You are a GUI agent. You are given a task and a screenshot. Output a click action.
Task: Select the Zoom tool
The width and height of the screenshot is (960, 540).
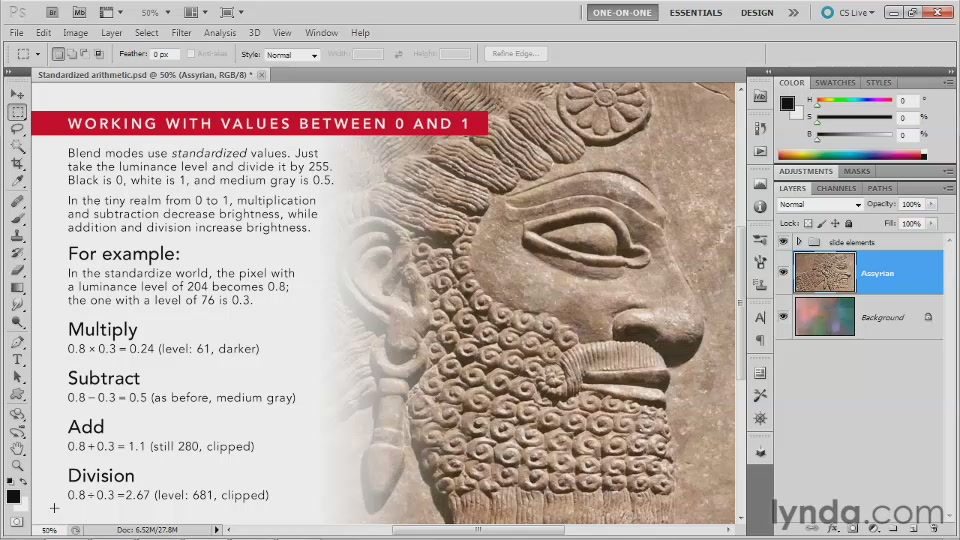[x=17, y=466]
